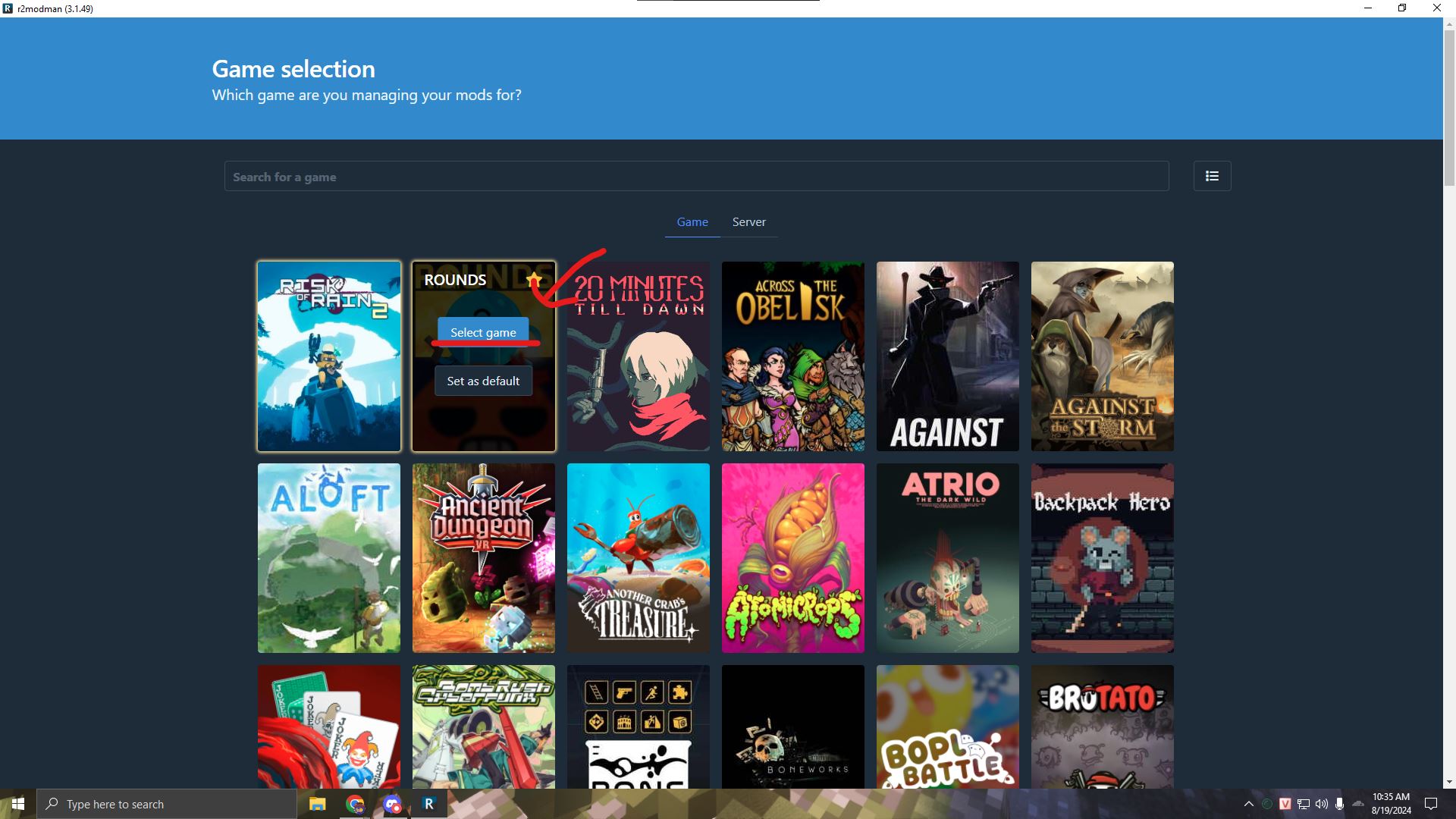Launch Chrome from the taskbar

355,804
